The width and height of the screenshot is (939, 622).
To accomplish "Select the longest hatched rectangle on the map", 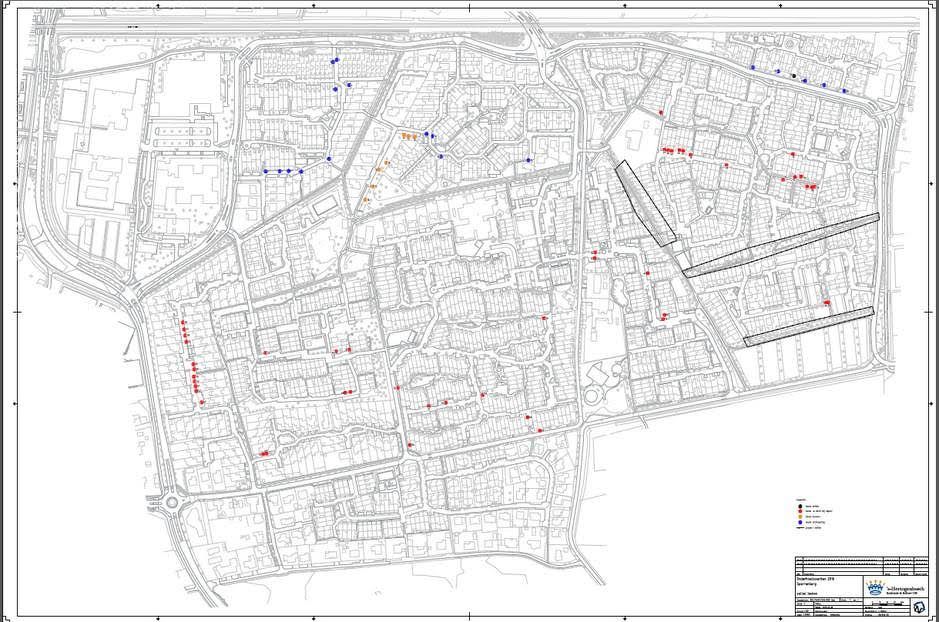I will coord(780,245).
